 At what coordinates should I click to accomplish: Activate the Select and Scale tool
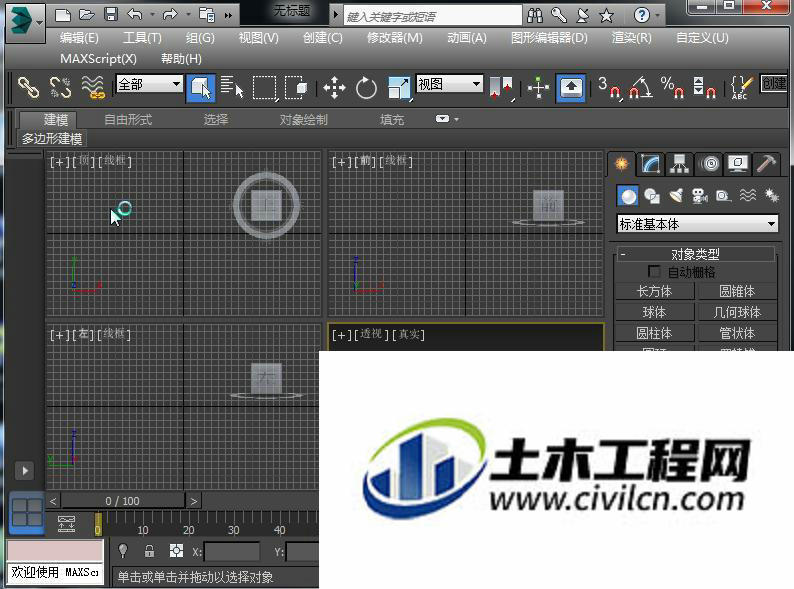tap(399, 88)
